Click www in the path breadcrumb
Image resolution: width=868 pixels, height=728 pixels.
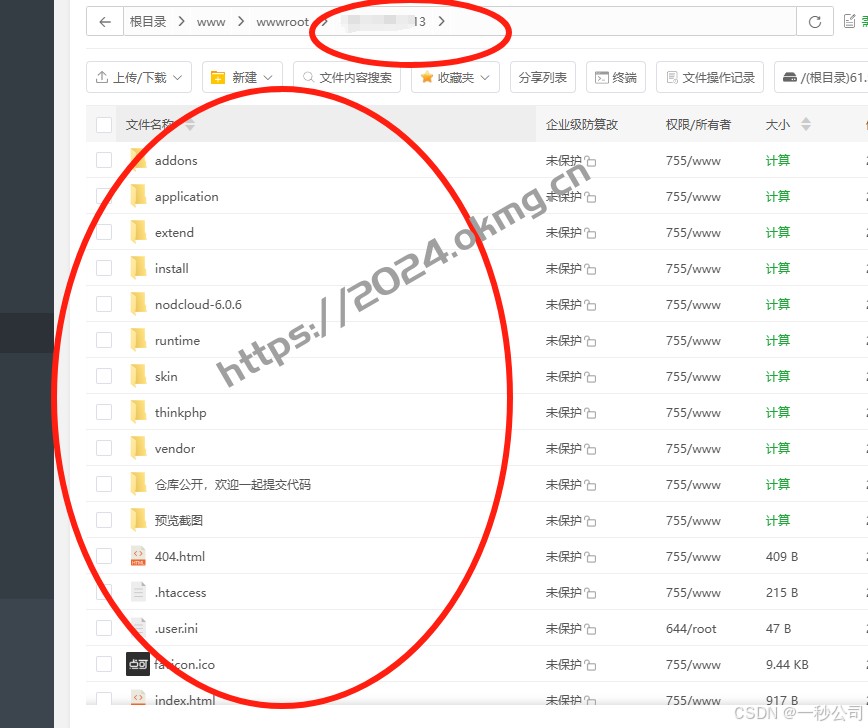pos(211,21)
